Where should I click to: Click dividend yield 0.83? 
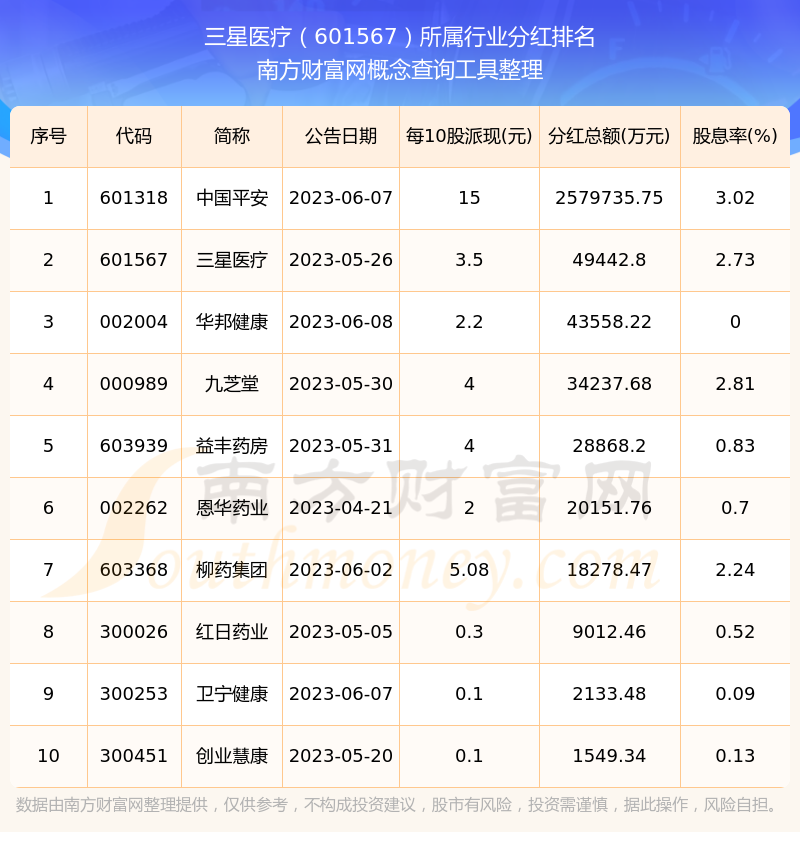point(735,447)
